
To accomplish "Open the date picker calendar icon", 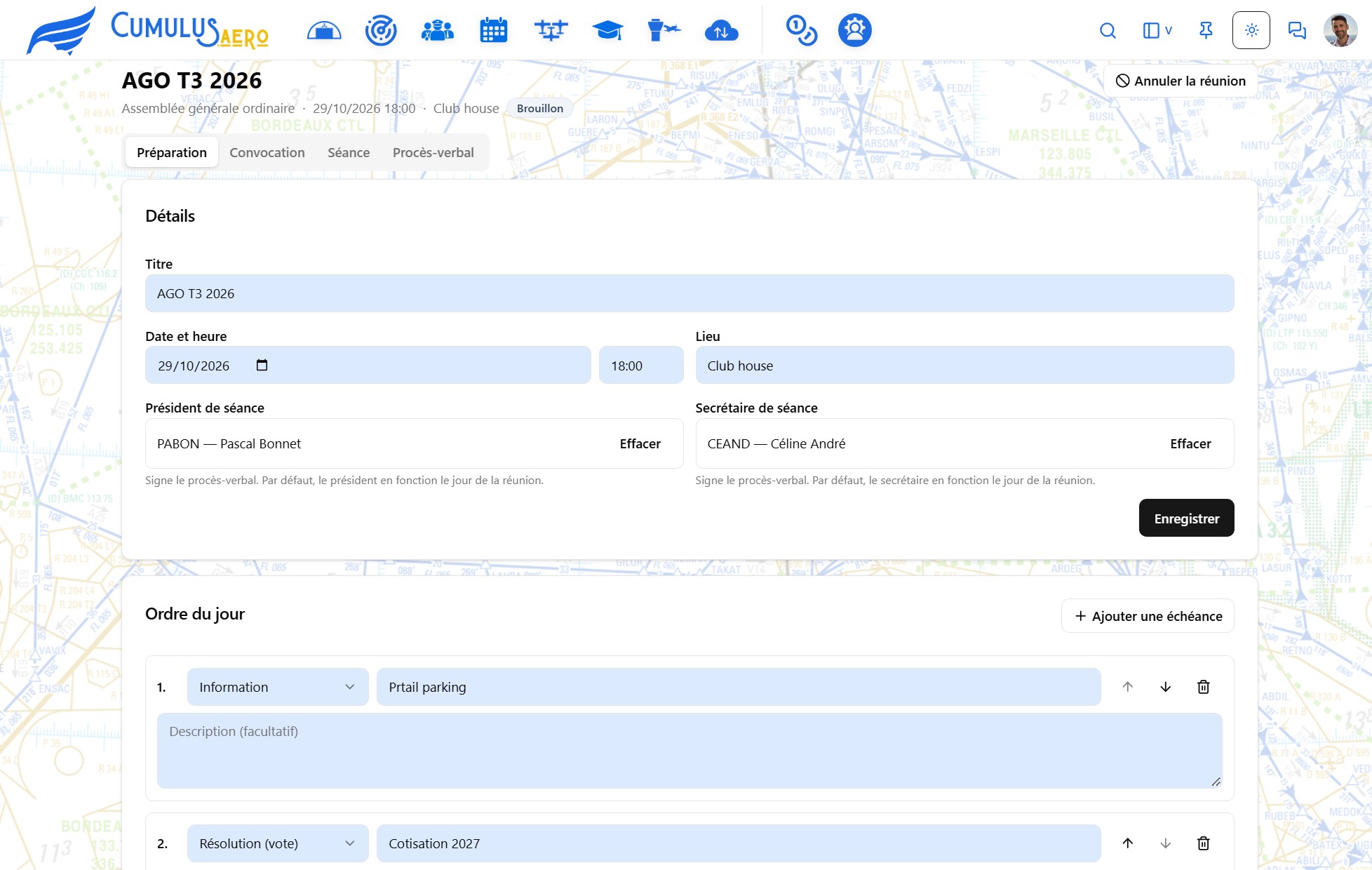I will [x=262, y=365].
